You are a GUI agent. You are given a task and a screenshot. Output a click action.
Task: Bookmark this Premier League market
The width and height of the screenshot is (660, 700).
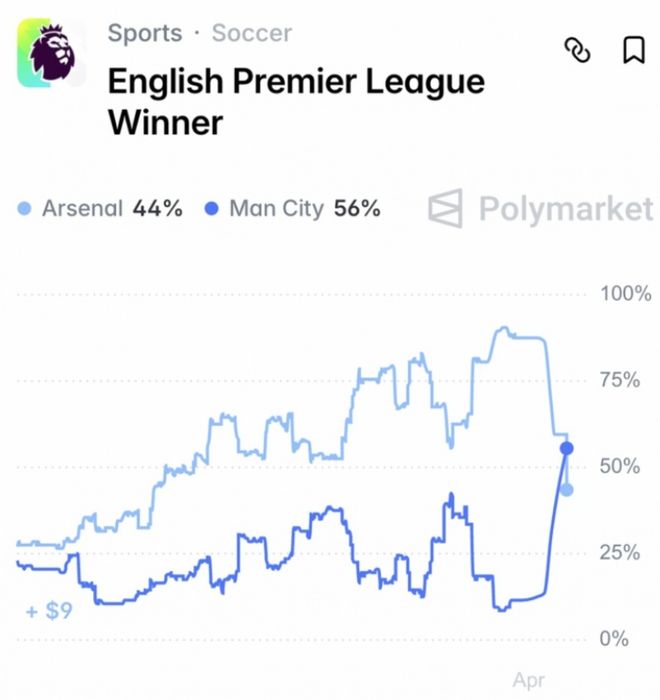633,50
